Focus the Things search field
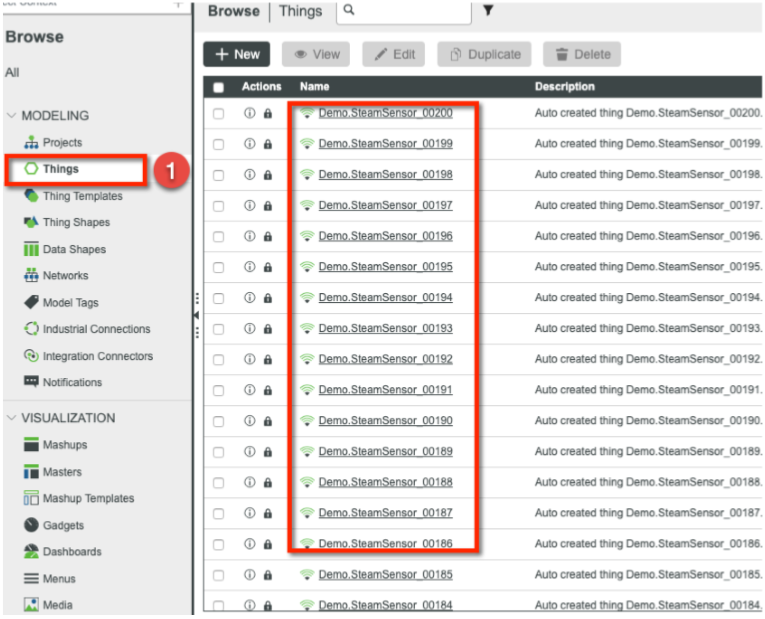The image size is (765, 619). (x=404, y=11)
